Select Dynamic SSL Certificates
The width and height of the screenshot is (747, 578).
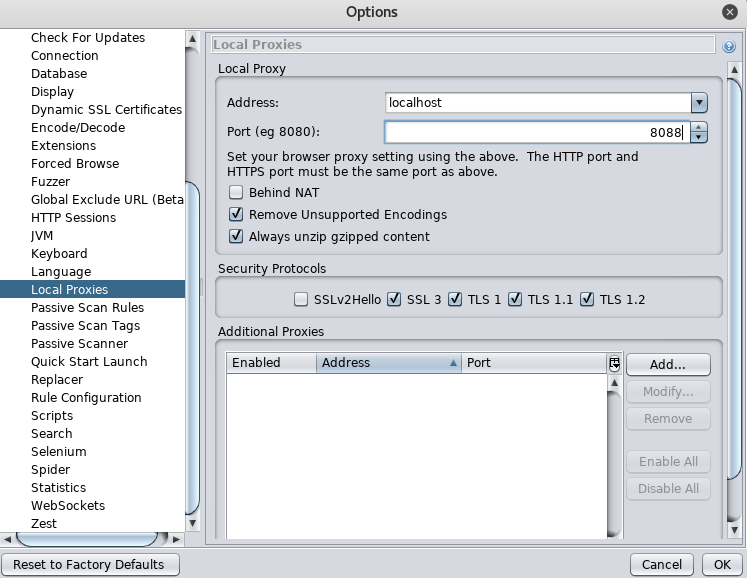[x=106, y=110]
